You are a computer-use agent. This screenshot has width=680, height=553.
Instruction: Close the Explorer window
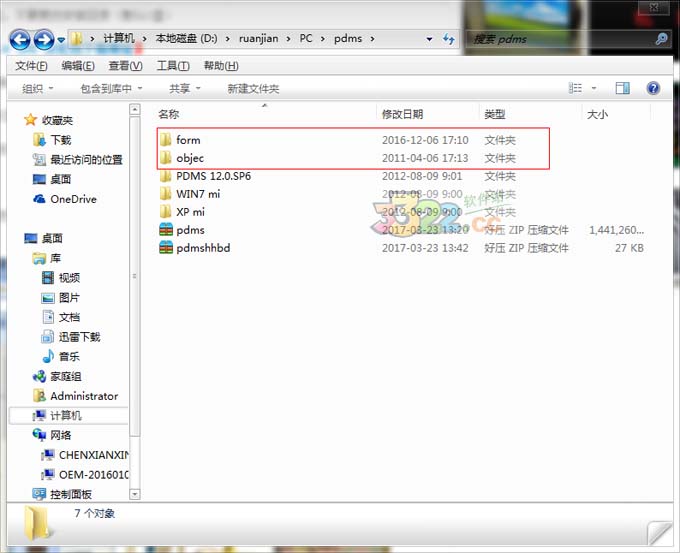click(x=654, y=7)
